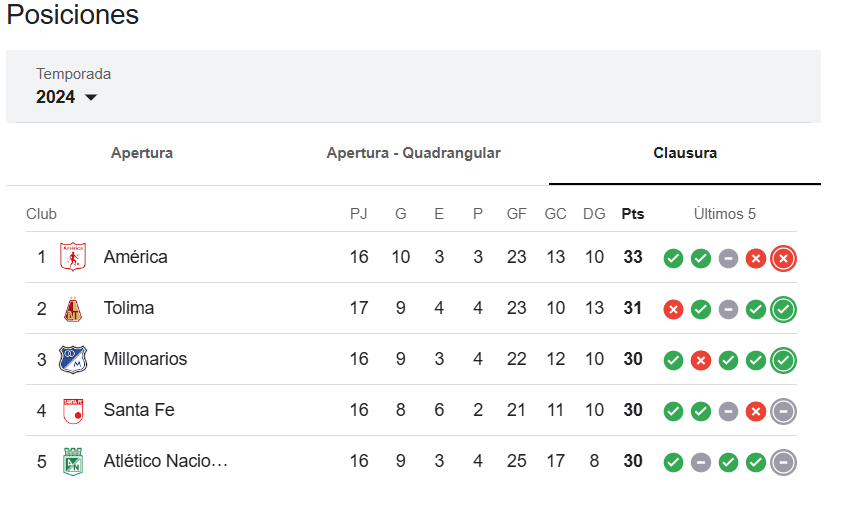Click the América club crest
The height and width of the screenshot is (518, 846).
[73, 257]
